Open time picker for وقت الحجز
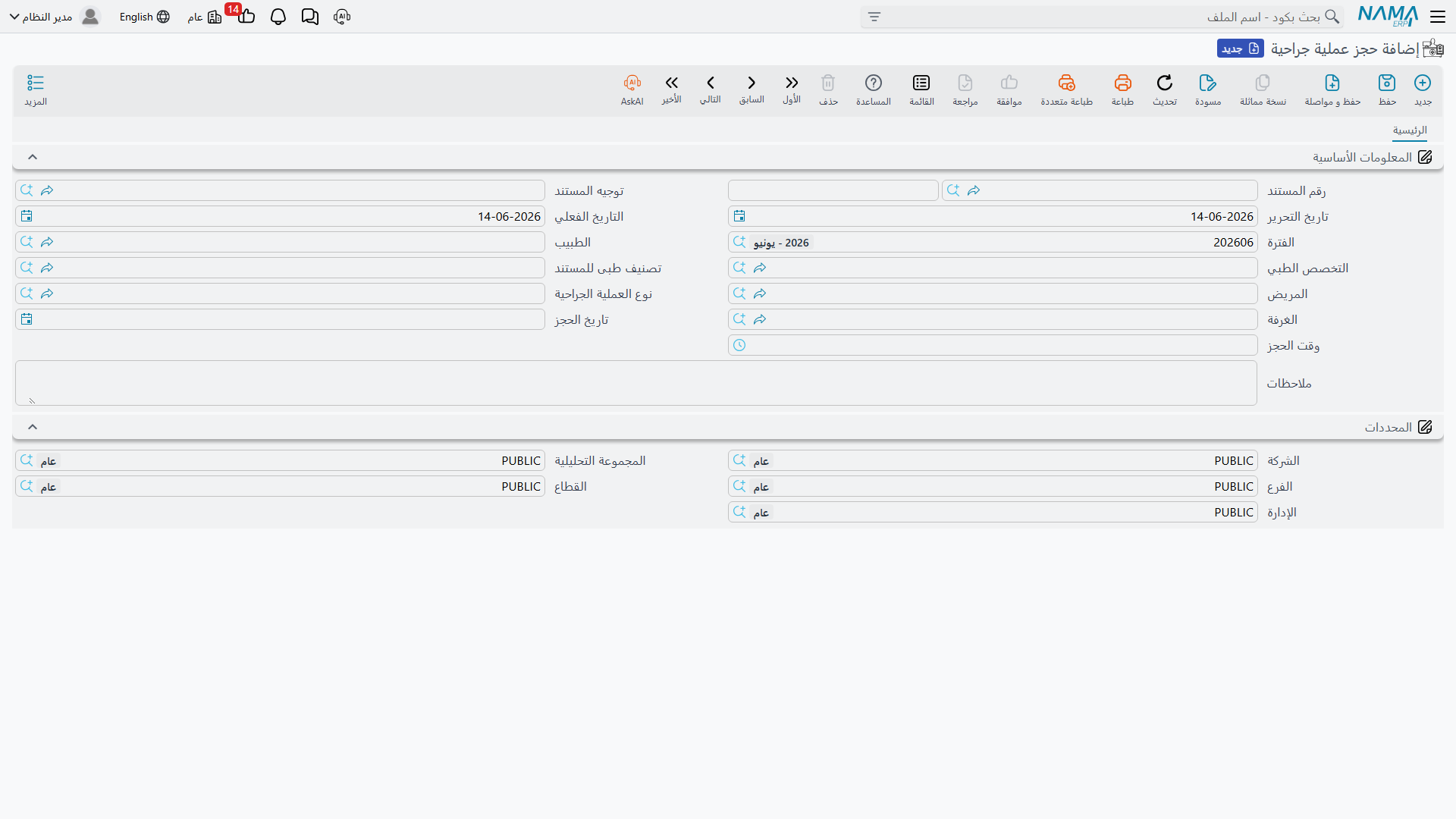The width and height of the screenshot is (1456, 819). (739, 345)
